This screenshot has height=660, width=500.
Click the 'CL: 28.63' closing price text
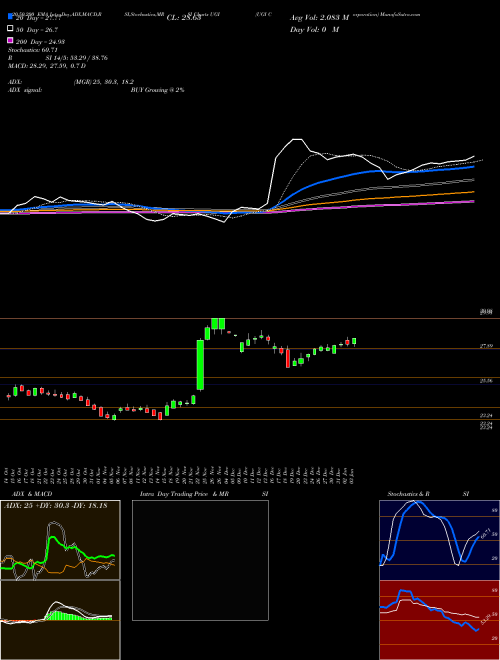tap(184, 18)
